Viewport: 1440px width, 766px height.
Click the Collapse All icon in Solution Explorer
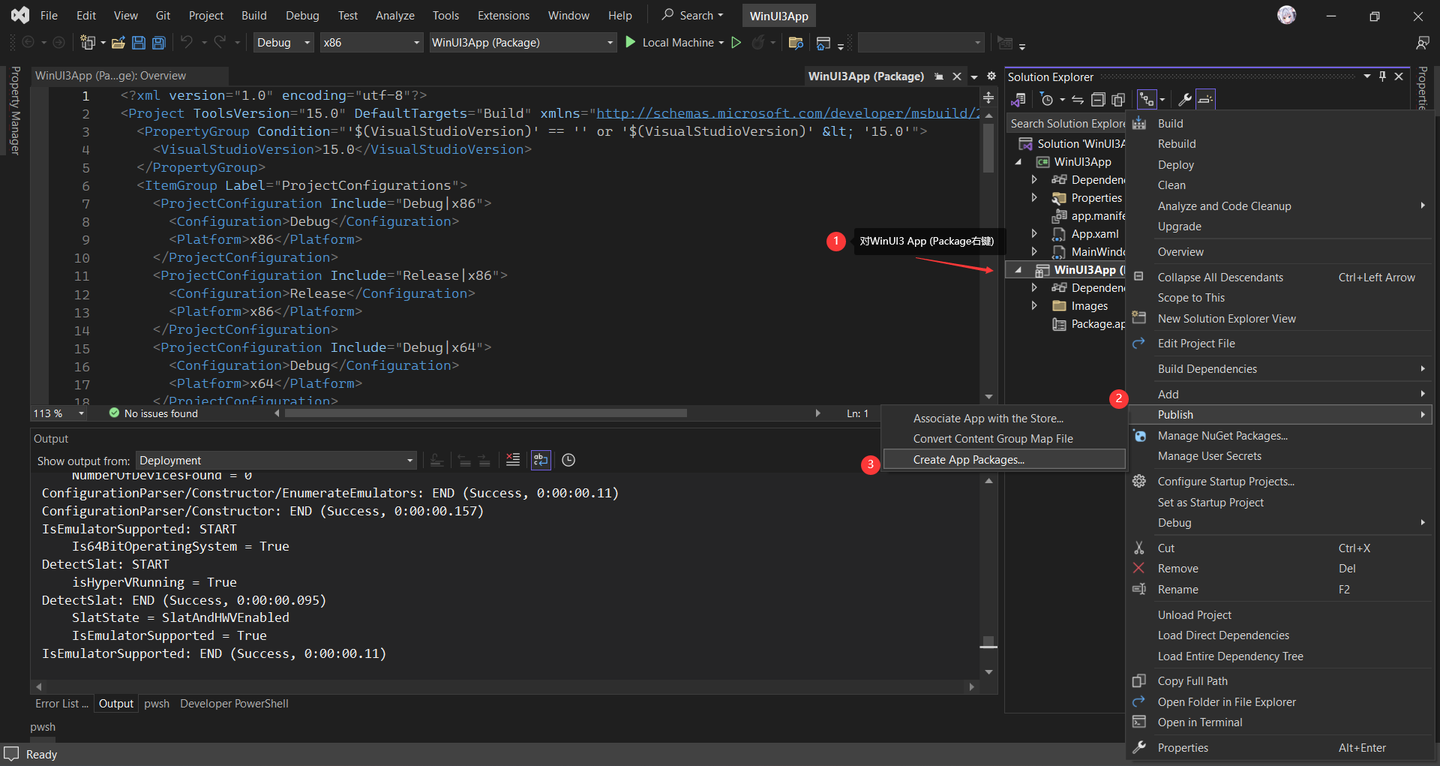(1098, 100)
